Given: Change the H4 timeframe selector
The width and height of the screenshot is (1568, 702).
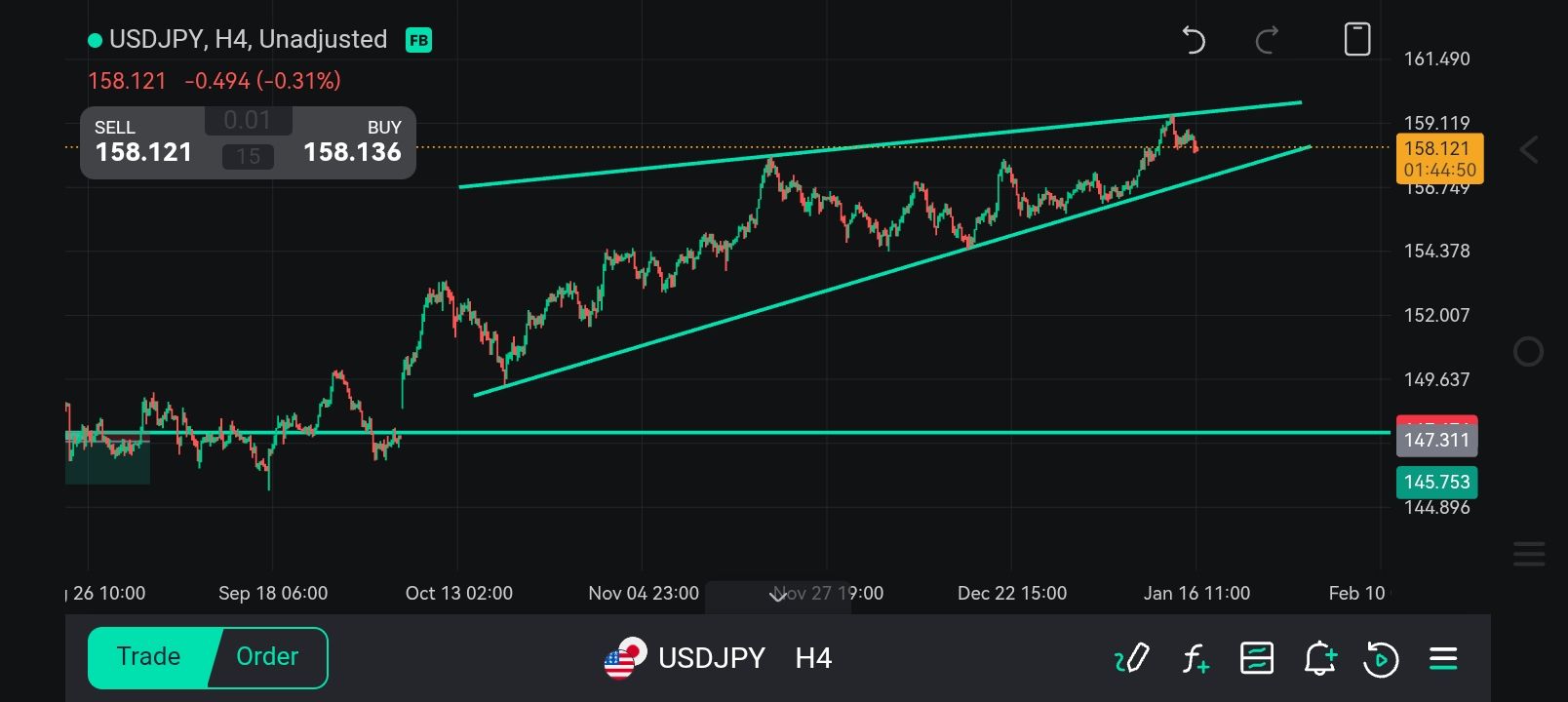Looking at the screenshot, I should click(x=813, y=658).
